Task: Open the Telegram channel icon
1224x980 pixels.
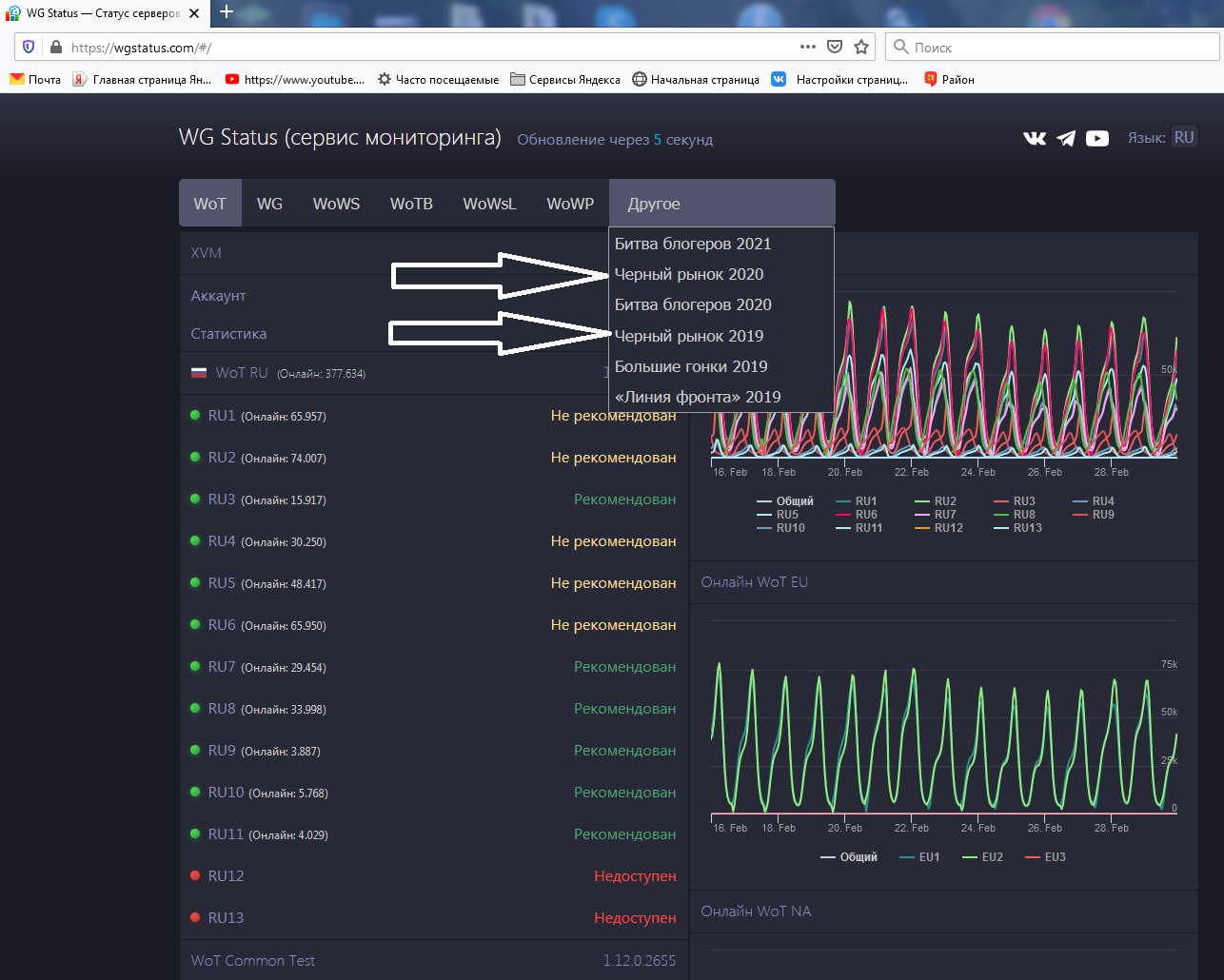Action: tap(1066, 138)
